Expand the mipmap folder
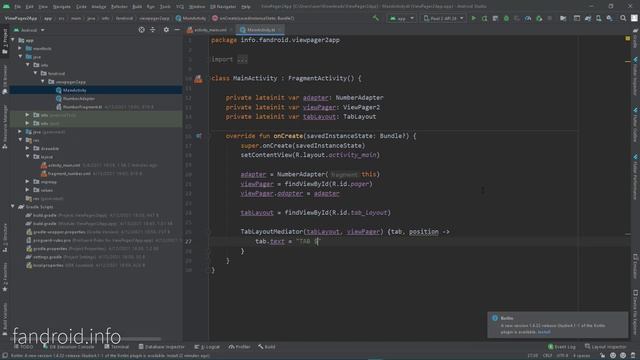This screenshot has height=360, width=640. coord(27,181)
